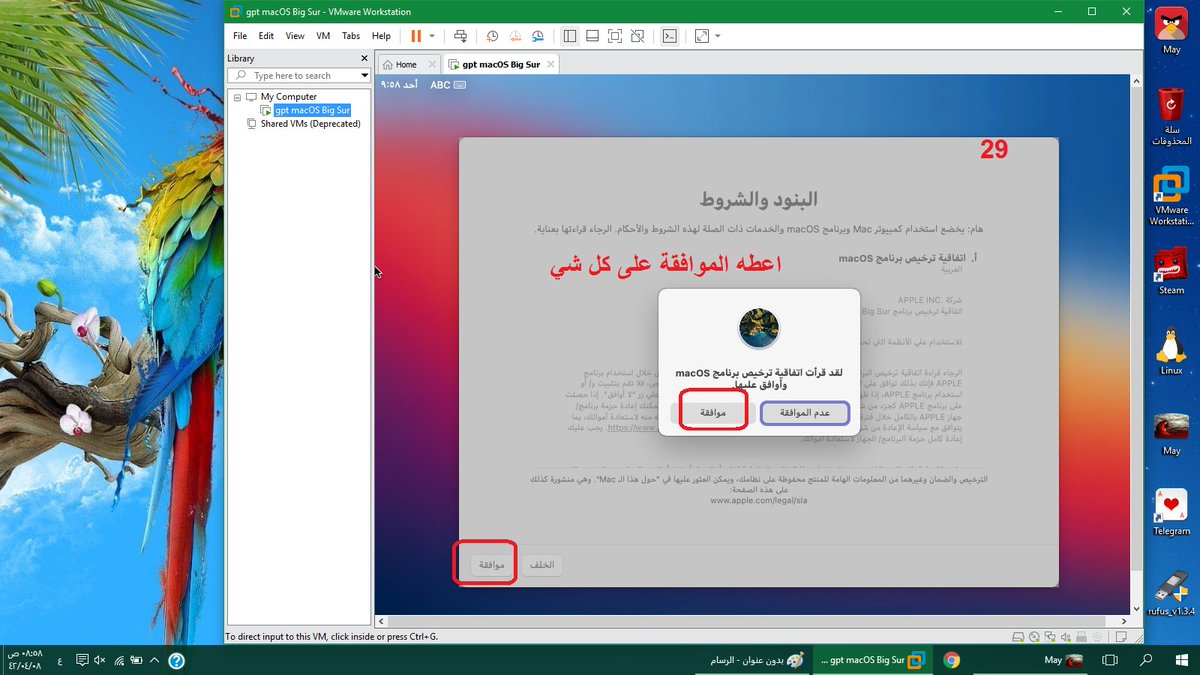Close the Home tab

(x=432, y=64)
